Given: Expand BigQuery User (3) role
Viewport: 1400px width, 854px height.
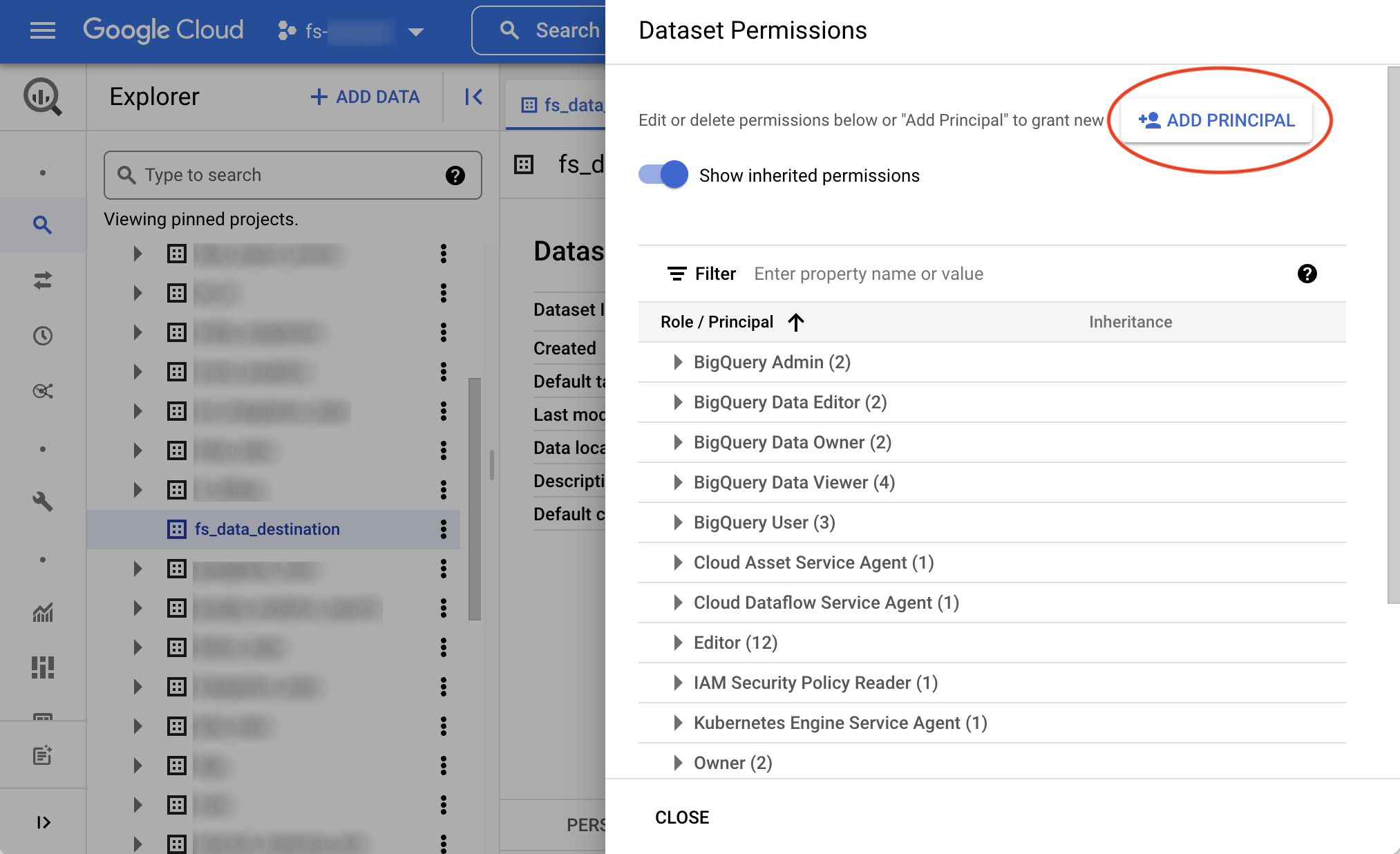Looking at the screenshot, I should (678, 522).
